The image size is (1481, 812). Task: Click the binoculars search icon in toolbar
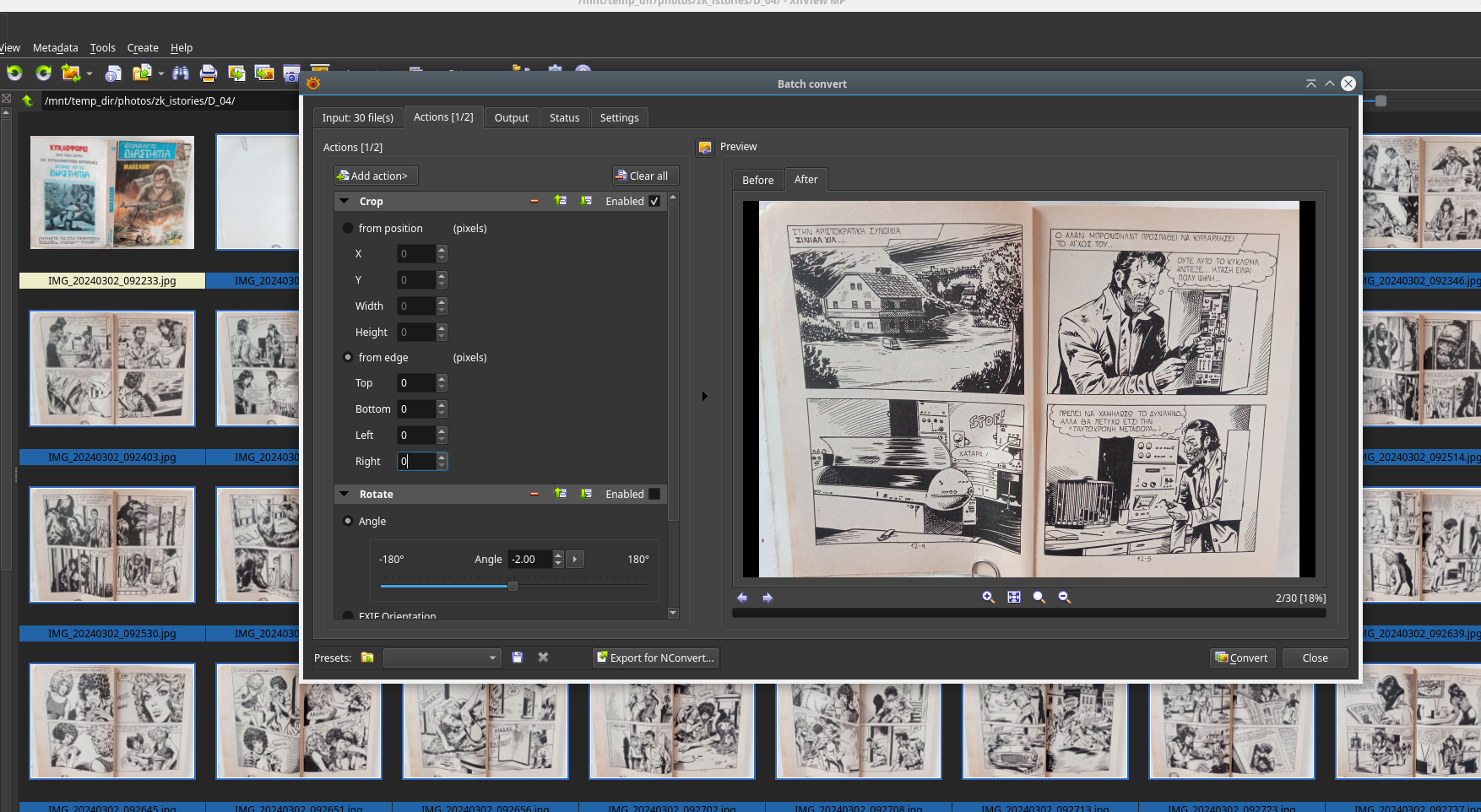pyautogui.click(x=180, y=73)
